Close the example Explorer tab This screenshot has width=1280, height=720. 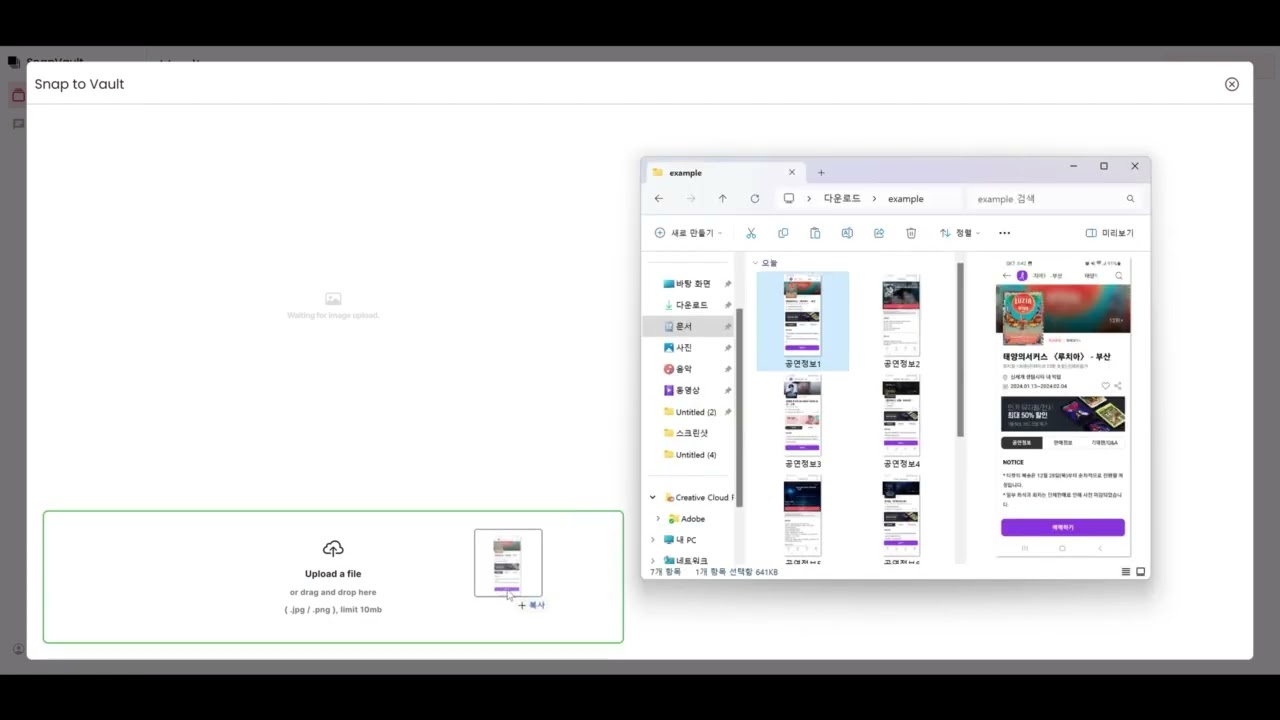tap(792, 172)
